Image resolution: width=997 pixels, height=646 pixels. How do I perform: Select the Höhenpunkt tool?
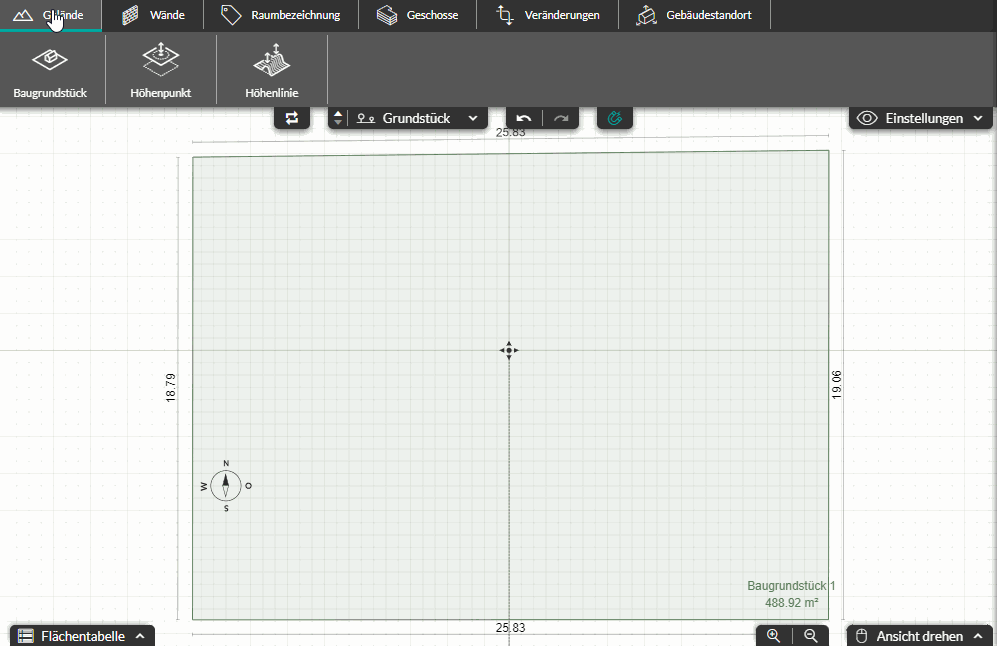(161, 70)
